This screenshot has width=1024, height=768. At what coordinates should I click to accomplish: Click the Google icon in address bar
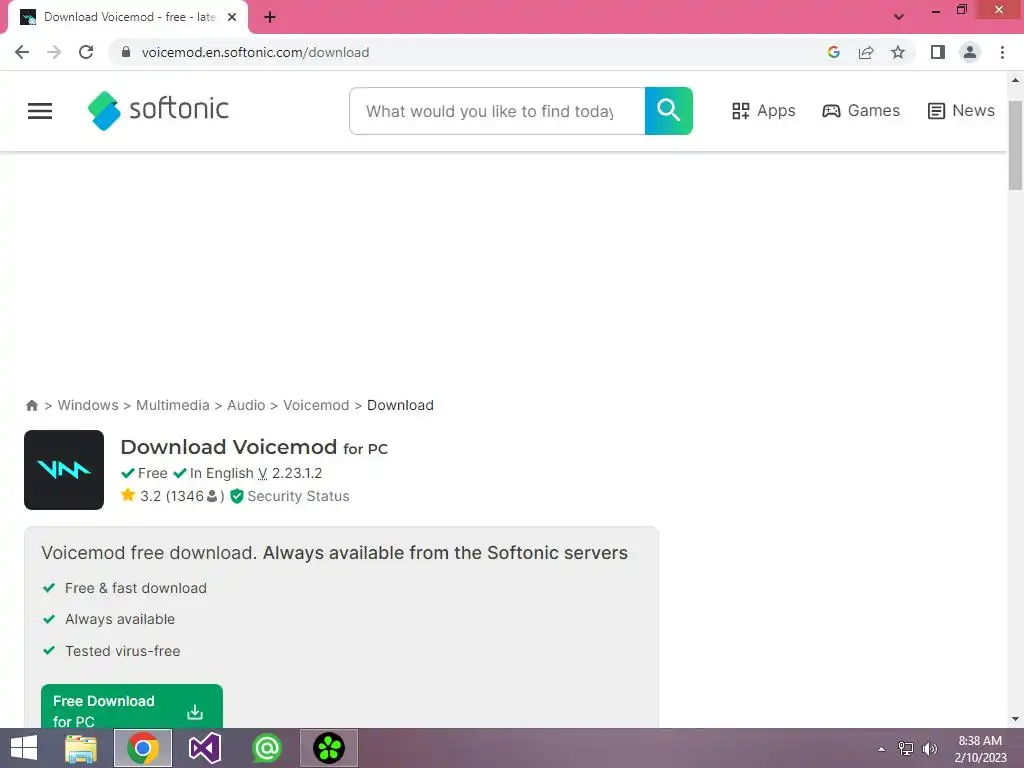click(833, 52)
